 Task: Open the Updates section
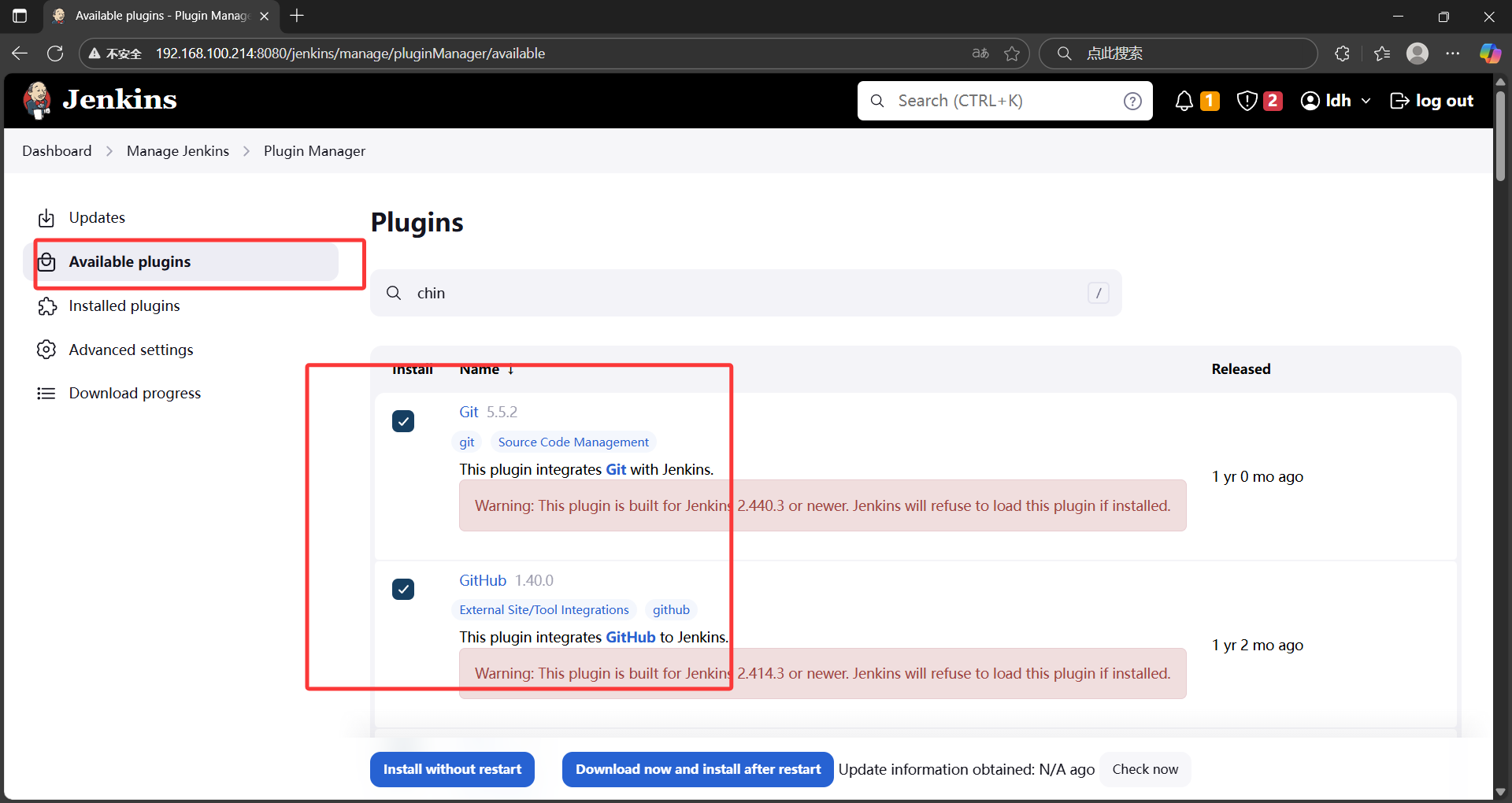(x=97, y=218)
